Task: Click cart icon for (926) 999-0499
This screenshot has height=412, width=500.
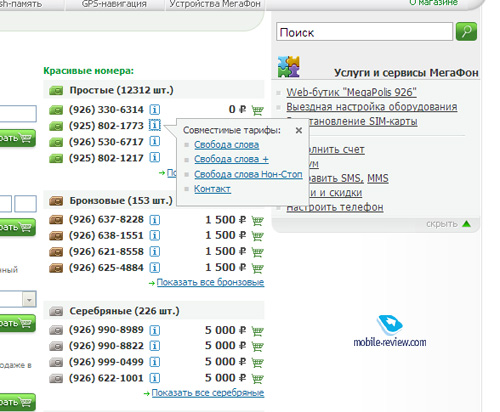Action: [257, 362]
